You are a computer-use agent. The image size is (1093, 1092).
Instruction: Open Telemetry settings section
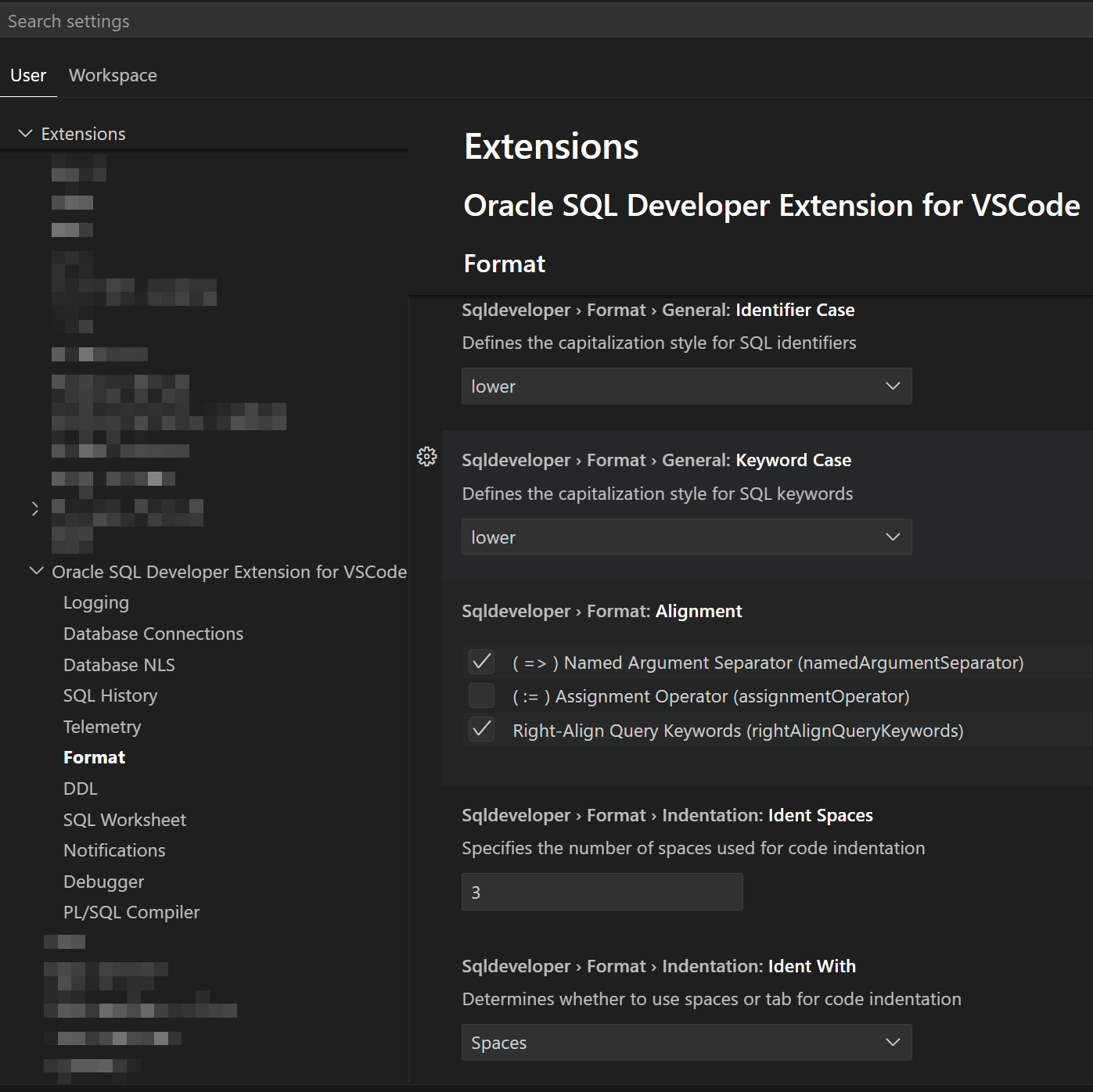coord(102,727)
